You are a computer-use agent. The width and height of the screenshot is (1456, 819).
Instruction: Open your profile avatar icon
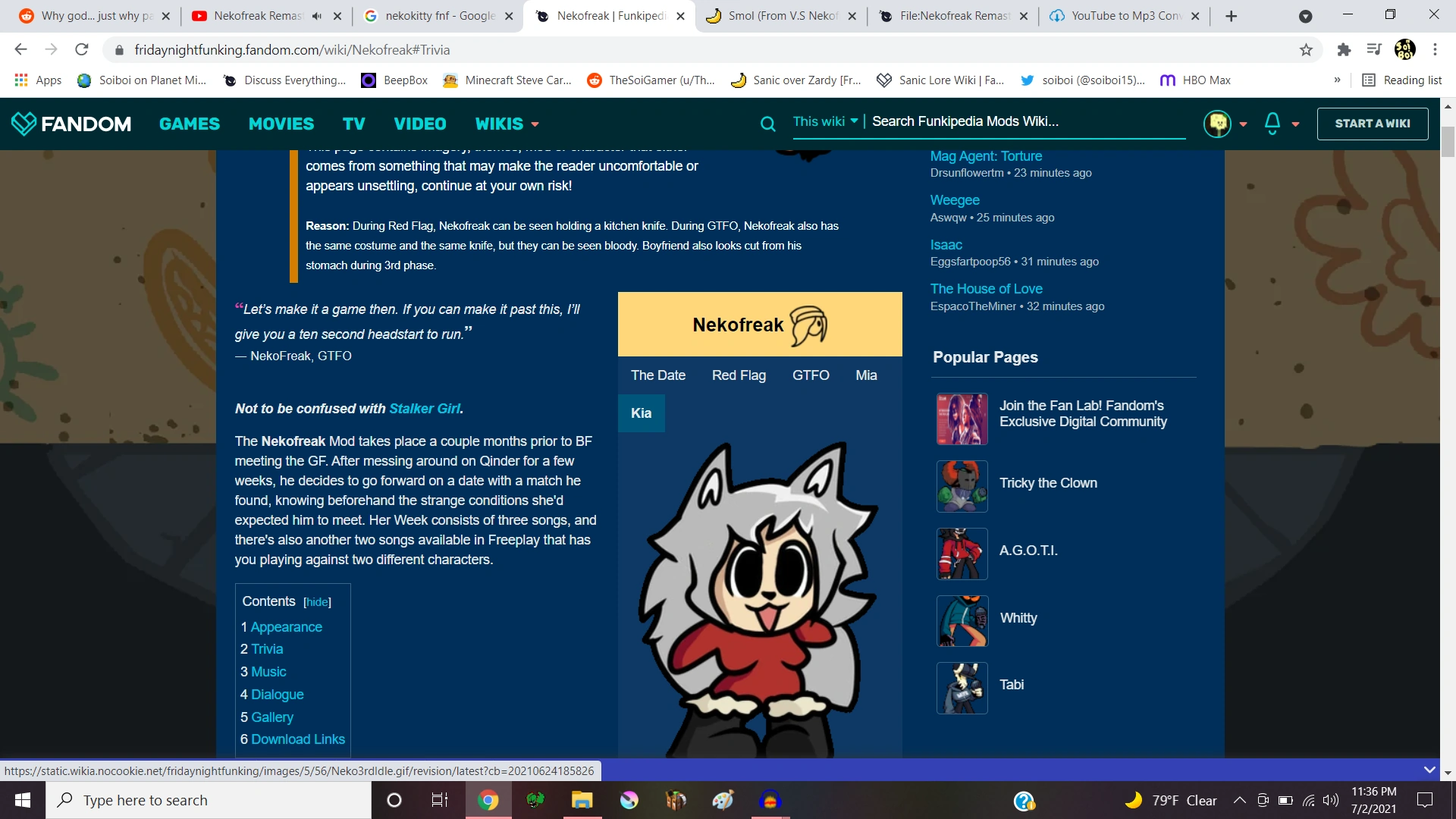pyautogui.click(x=1218, y=123)
